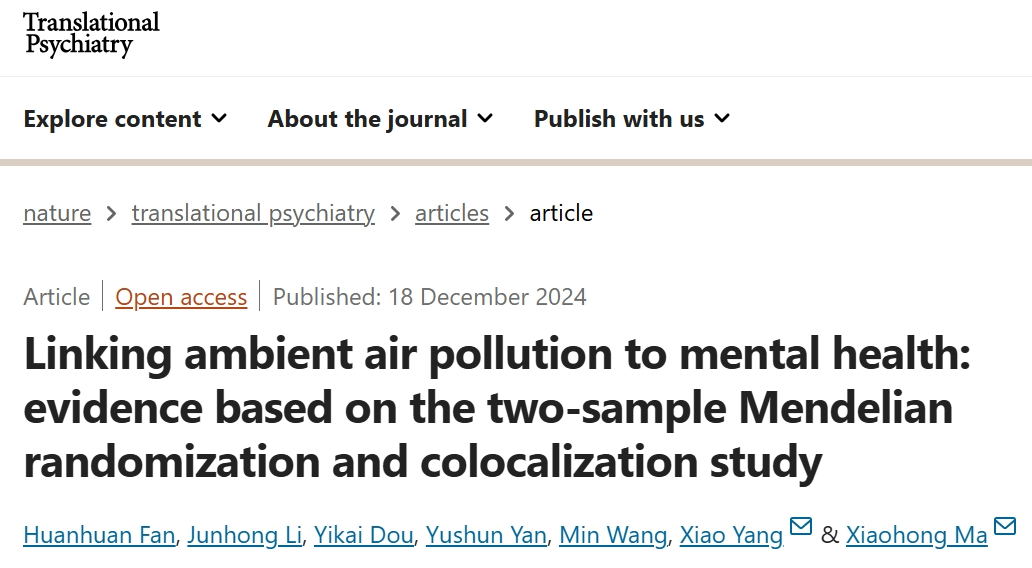This screenshot has width=1032, height=568.
Task: Open the translational psychiatry breadcrumb link
Action: [x=253, y=213]
